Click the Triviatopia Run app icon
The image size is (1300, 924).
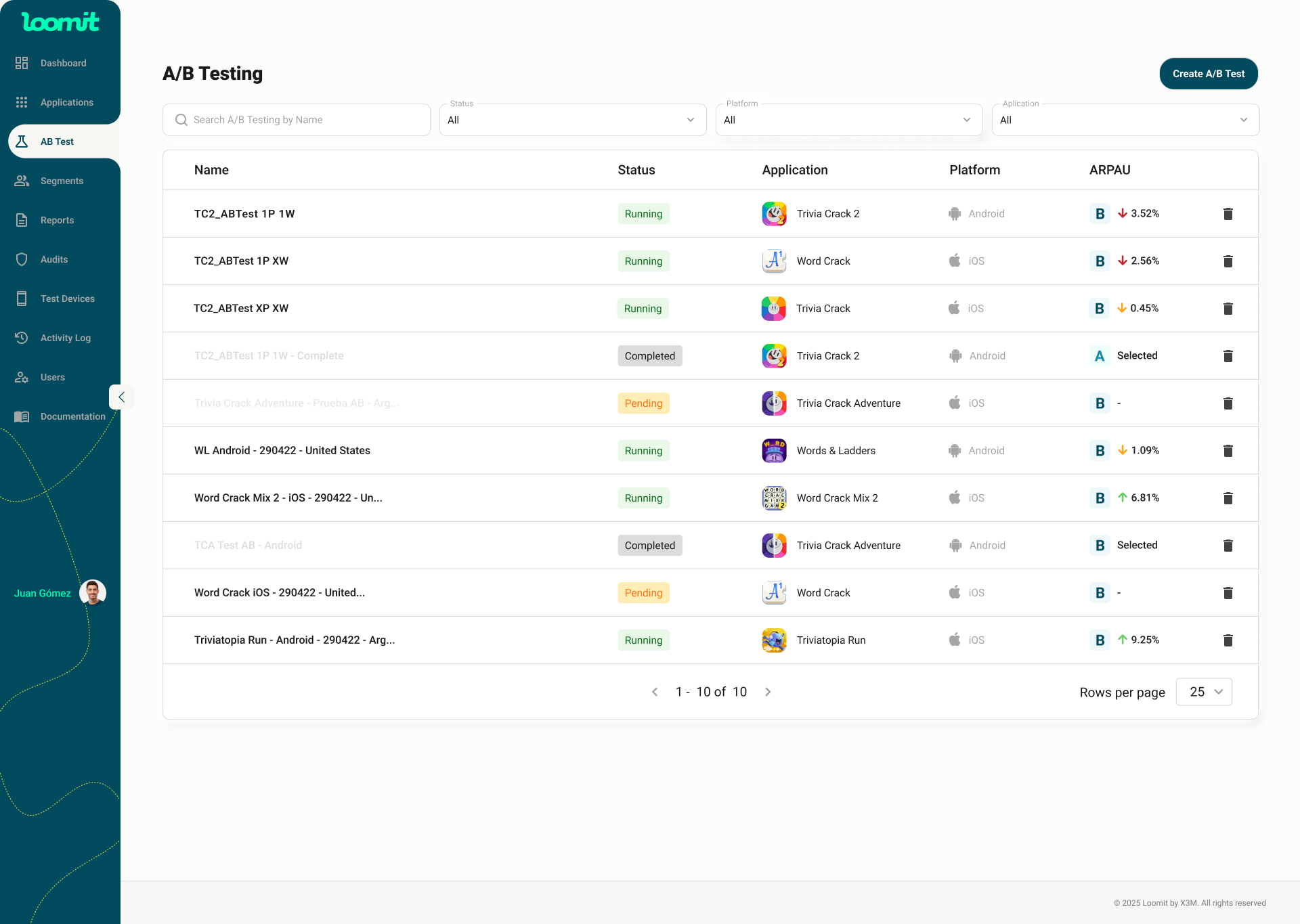(x=774, y=640)
